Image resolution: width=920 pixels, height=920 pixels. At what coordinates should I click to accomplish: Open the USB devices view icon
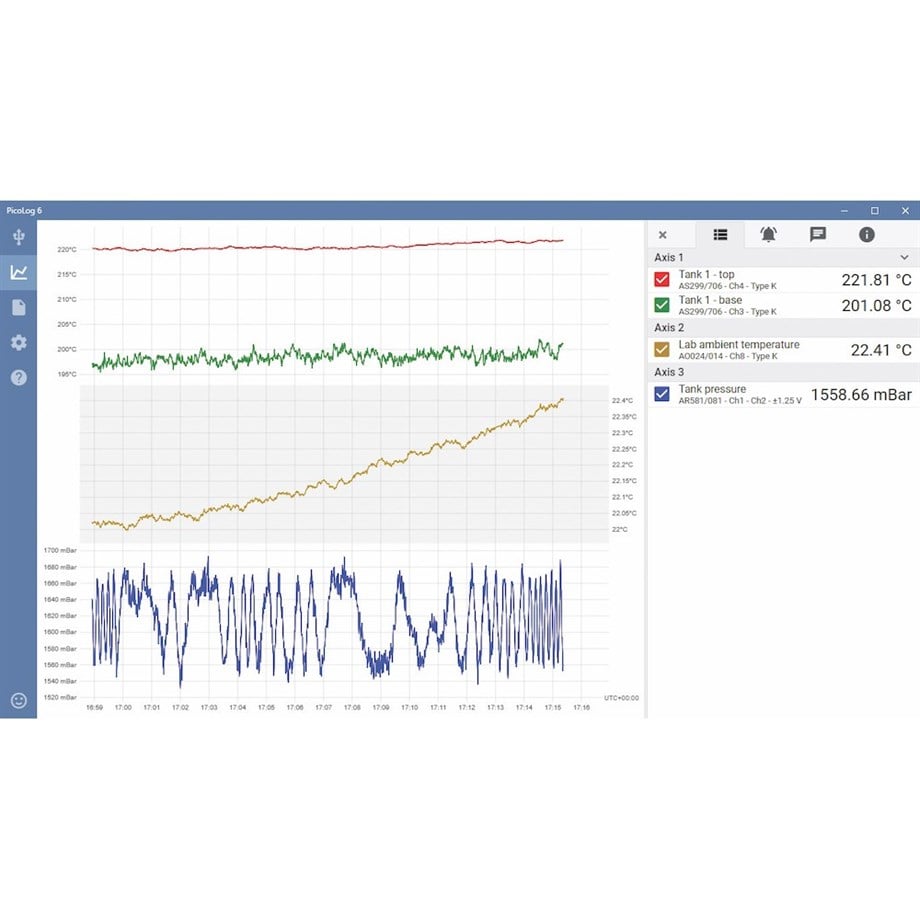(x=19, y=237)
